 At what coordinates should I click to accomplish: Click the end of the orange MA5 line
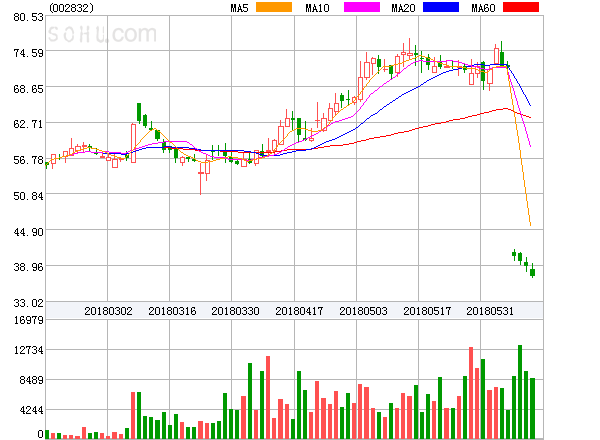[x=530, y=225]
